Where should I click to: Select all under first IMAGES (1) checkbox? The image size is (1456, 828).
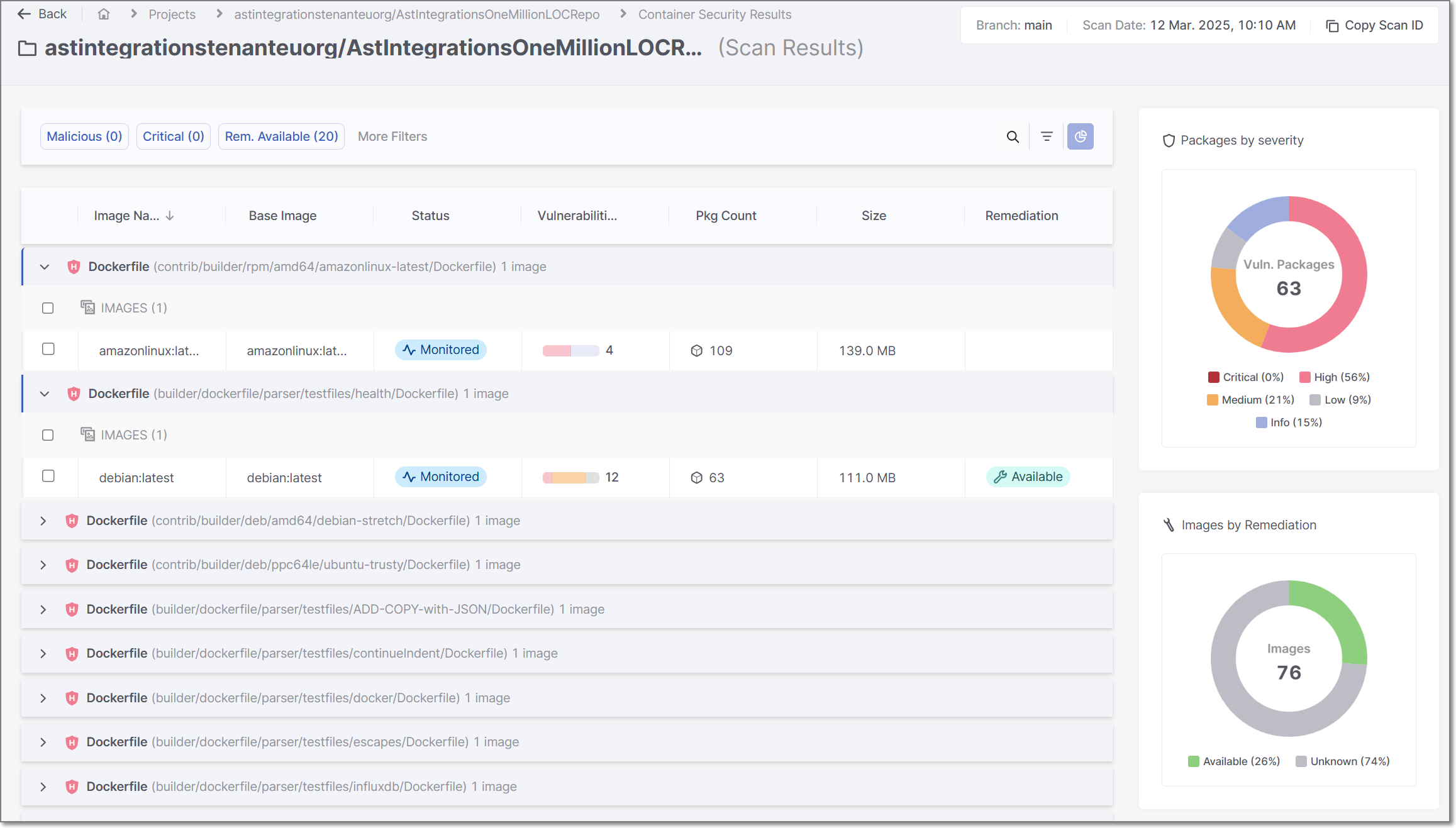click(48, 308)
